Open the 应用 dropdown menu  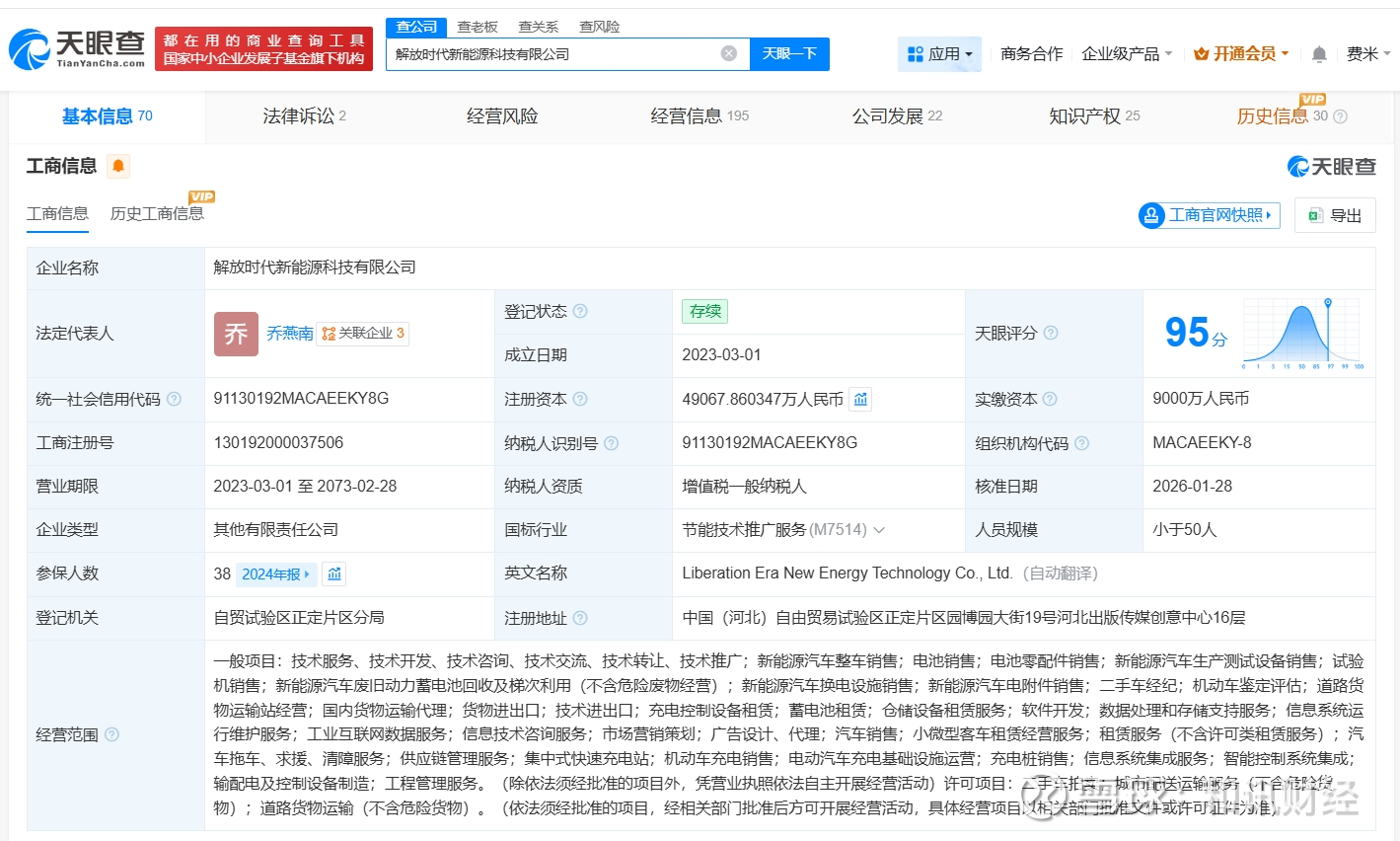[940, 54]
